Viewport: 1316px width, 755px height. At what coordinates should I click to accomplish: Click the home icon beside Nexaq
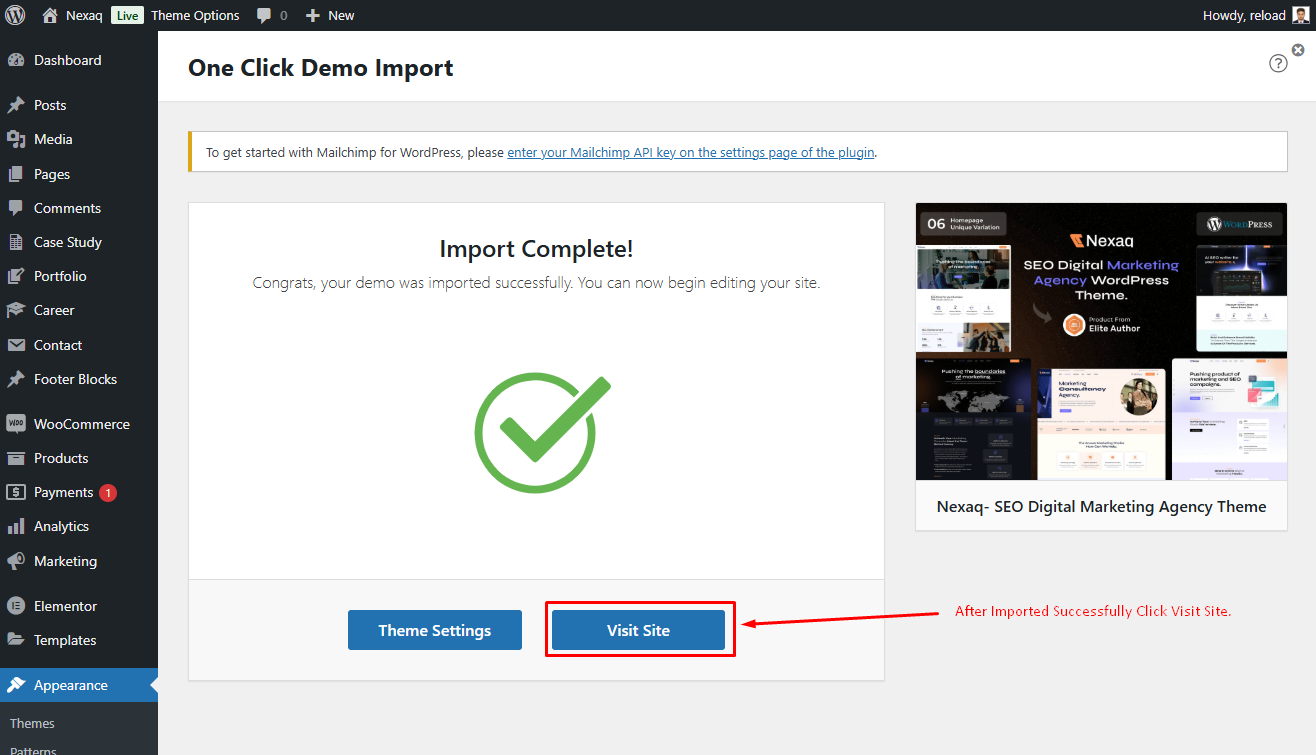click(50, 15)
